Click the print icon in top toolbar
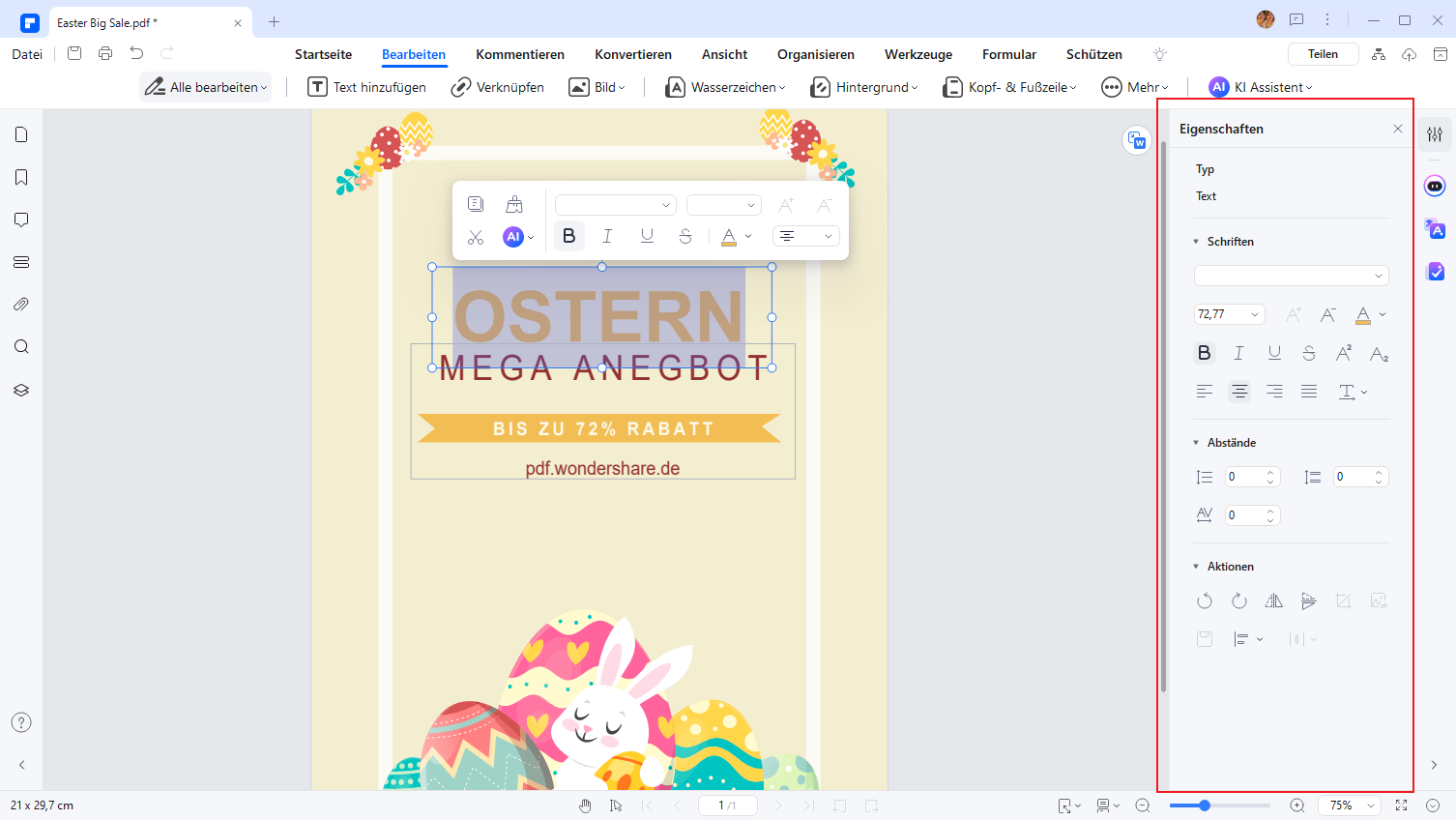Viewport: 1456px width, 820px height. click(x=105, y=53)
